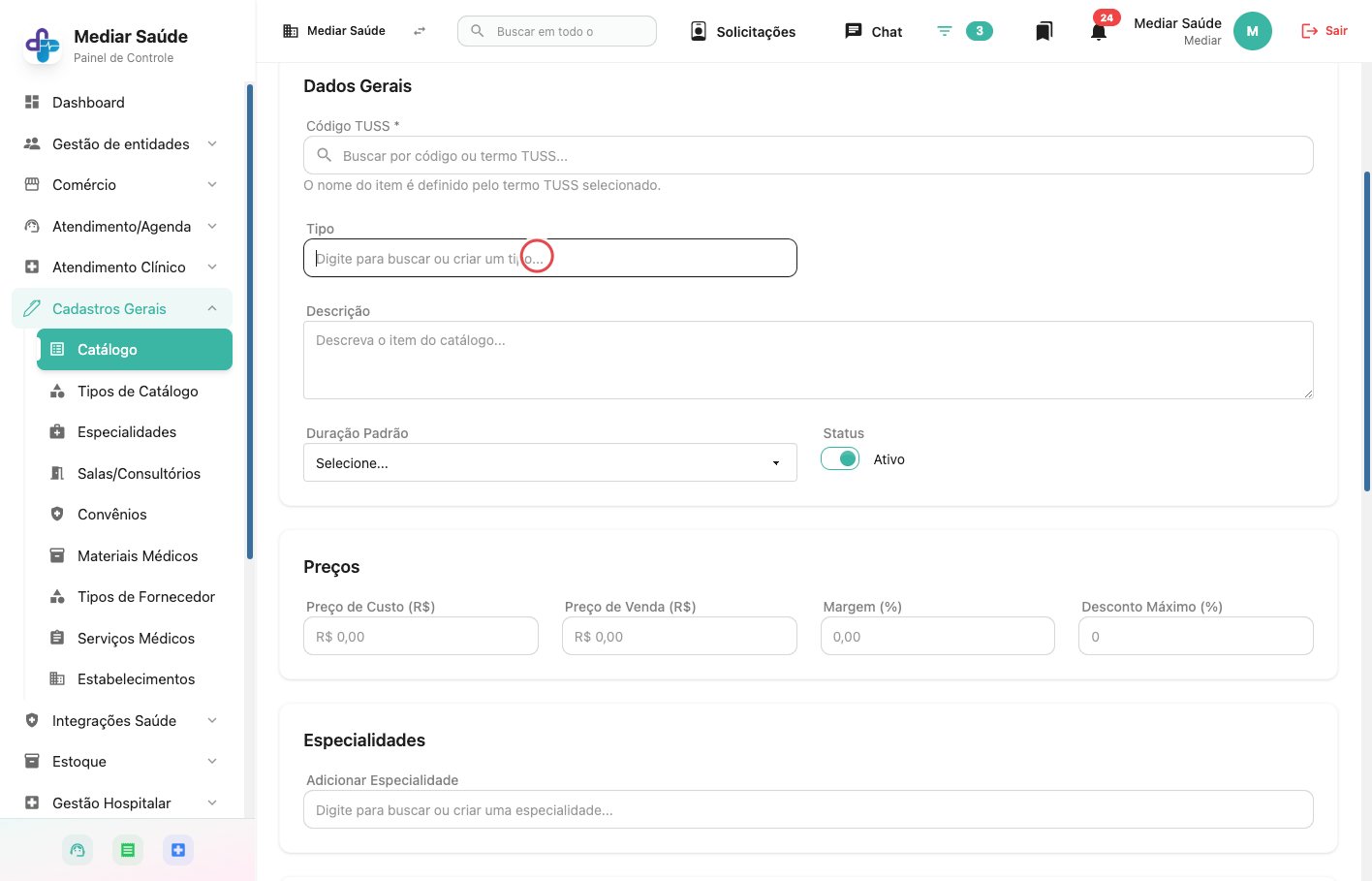
Task: Expand the Estoque menu
Action: coord(121,761)
